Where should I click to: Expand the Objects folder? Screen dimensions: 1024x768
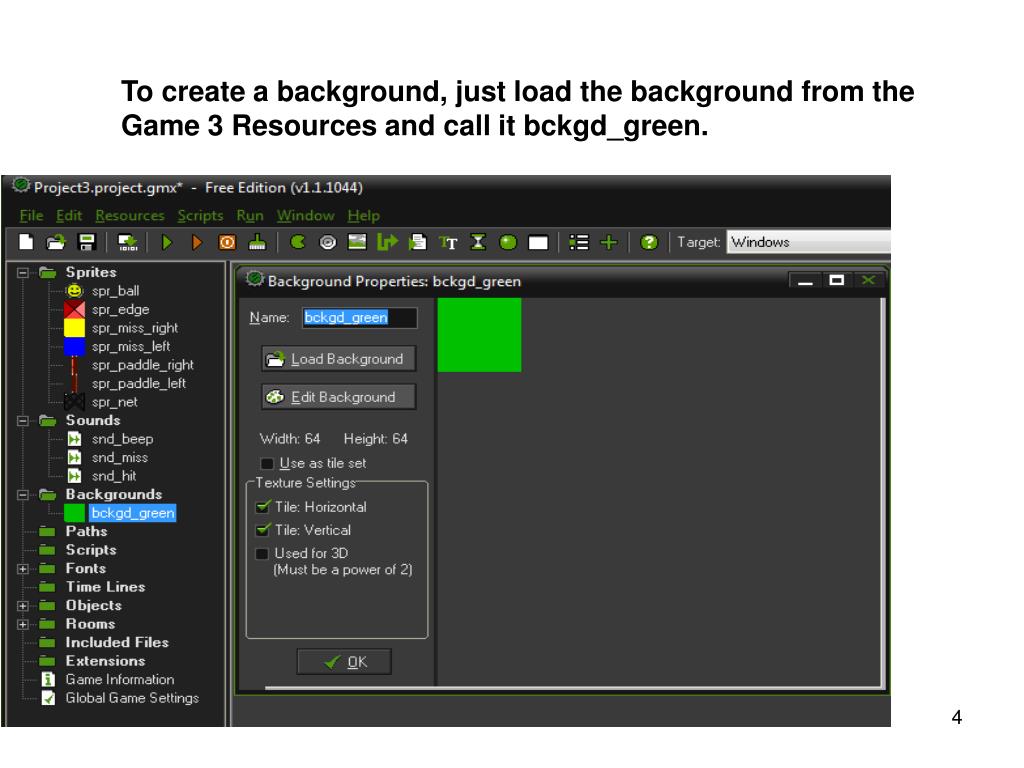click(23, 606)
